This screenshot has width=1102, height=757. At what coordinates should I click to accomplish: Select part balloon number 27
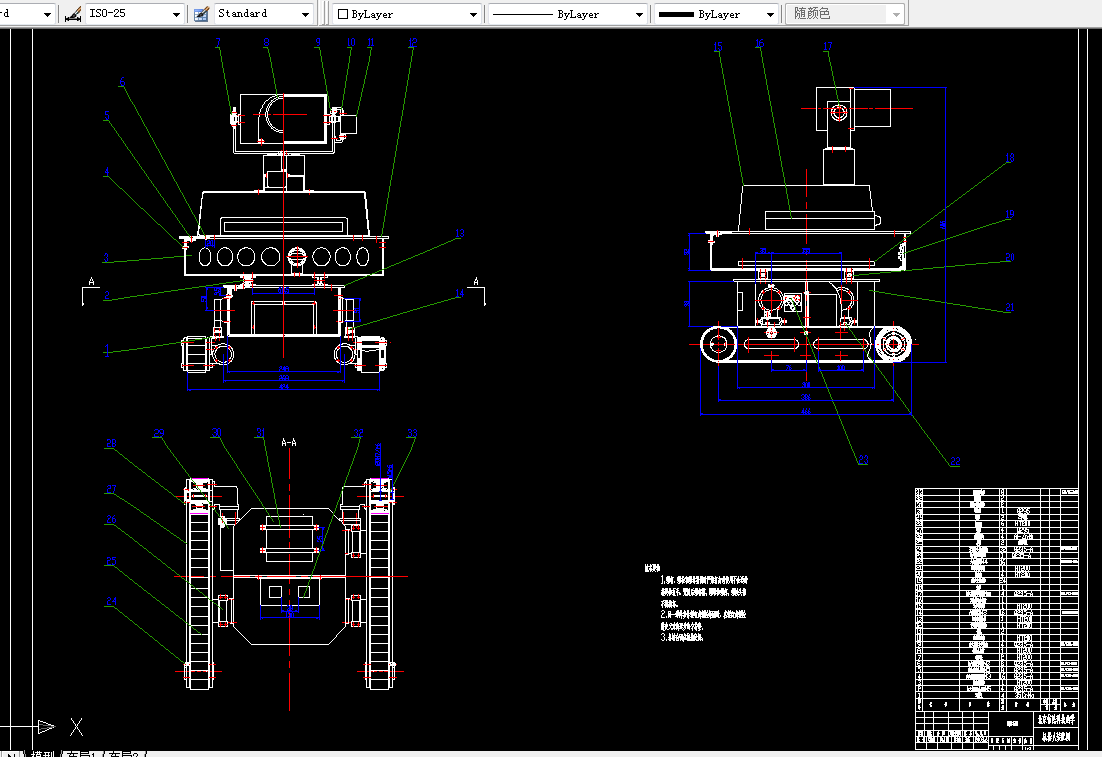click(x=111, y=489)
